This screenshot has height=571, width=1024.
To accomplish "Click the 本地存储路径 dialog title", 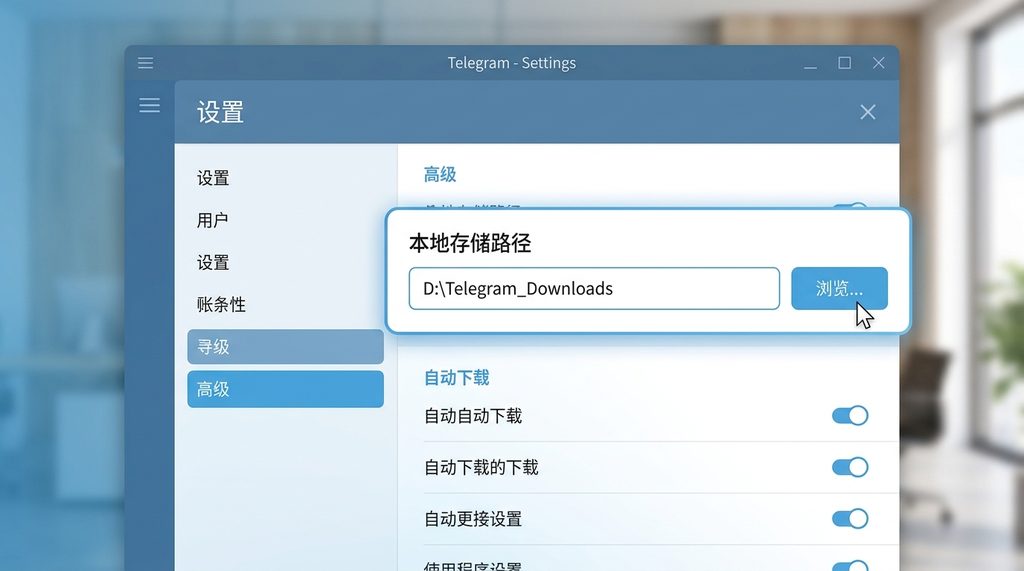I will [x=470, y=243].
